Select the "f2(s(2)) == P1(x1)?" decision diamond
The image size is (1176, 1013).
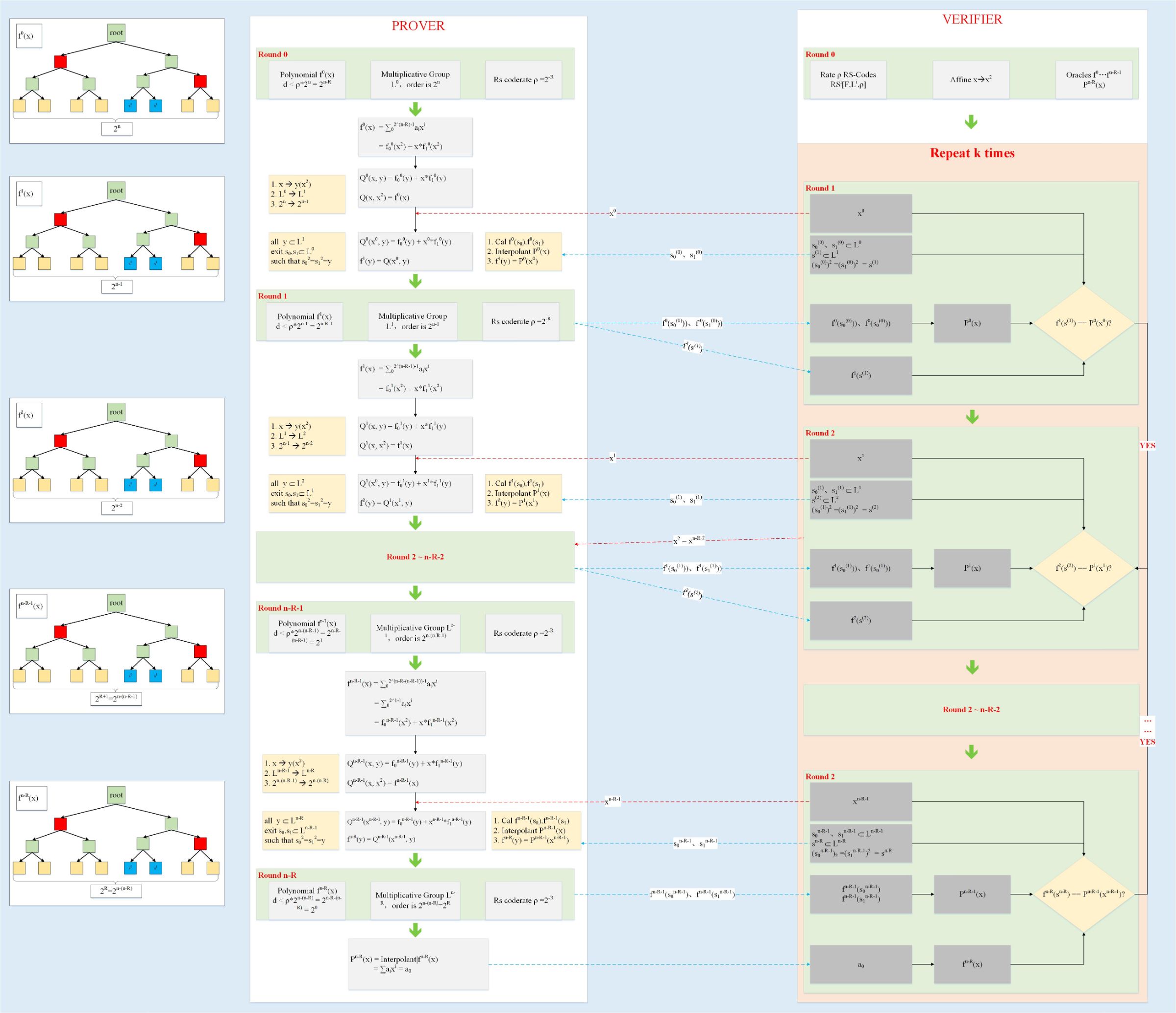[x=1083, y=568]
